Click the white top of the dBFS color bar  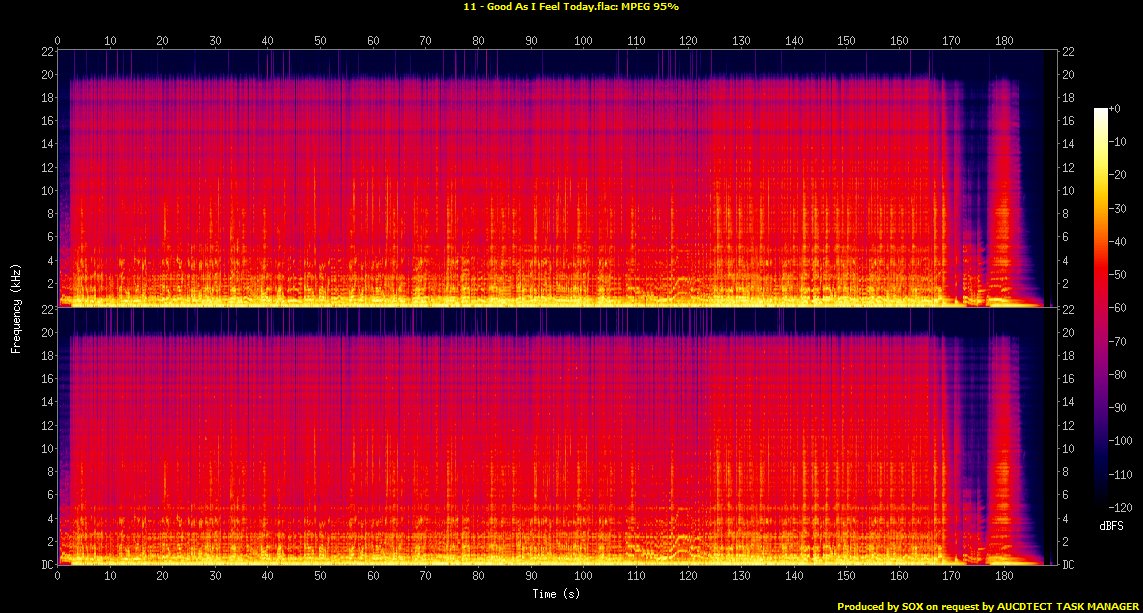(x=1100, y=111)
